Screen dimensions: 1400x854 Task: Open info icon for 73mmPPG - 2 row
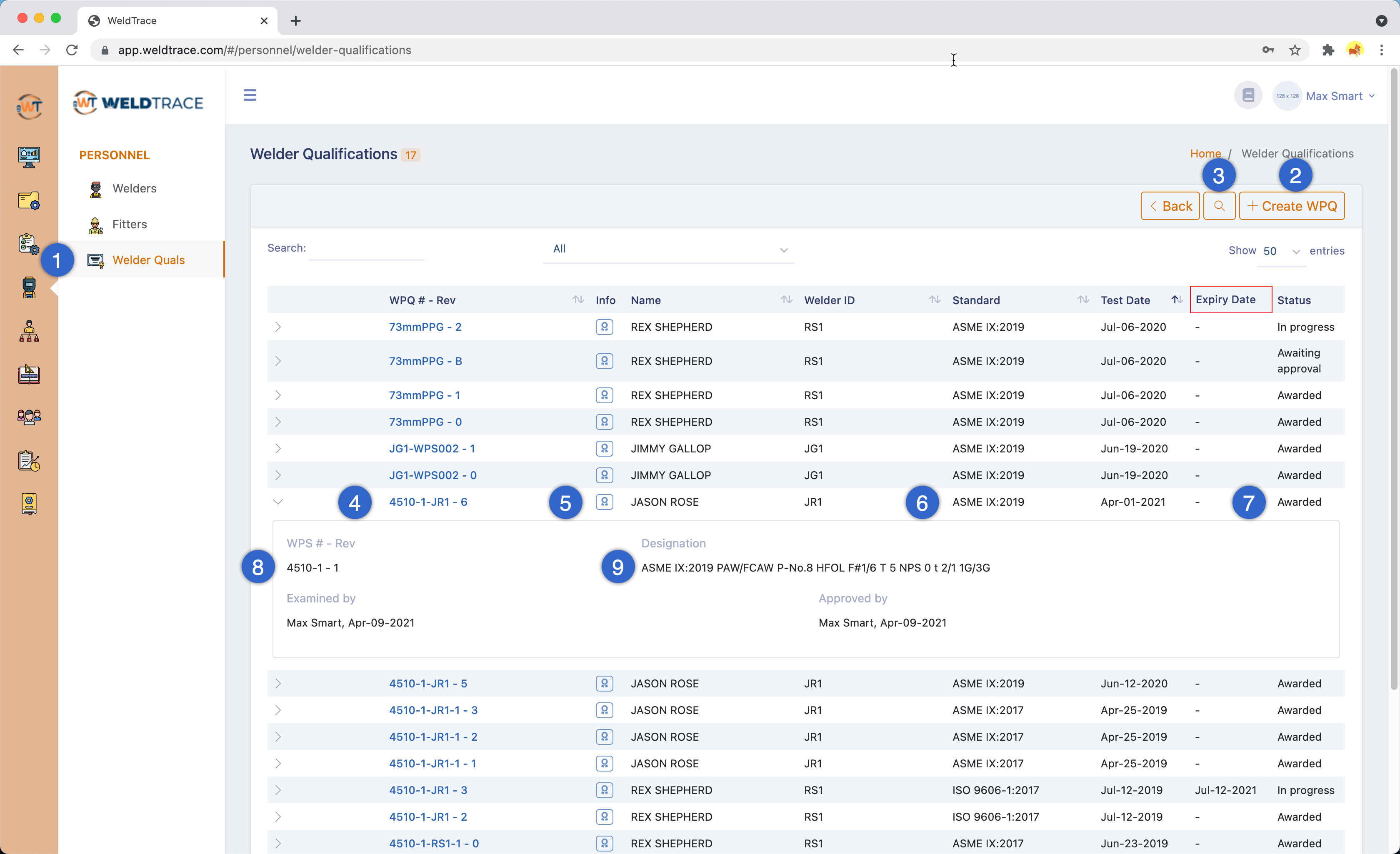(604, 327)
